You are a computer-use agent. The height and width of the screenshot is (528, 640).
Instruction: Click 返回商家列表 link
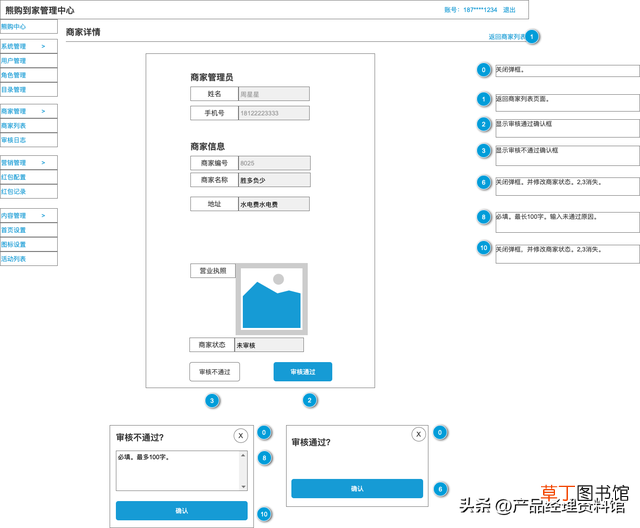[507, 37]
